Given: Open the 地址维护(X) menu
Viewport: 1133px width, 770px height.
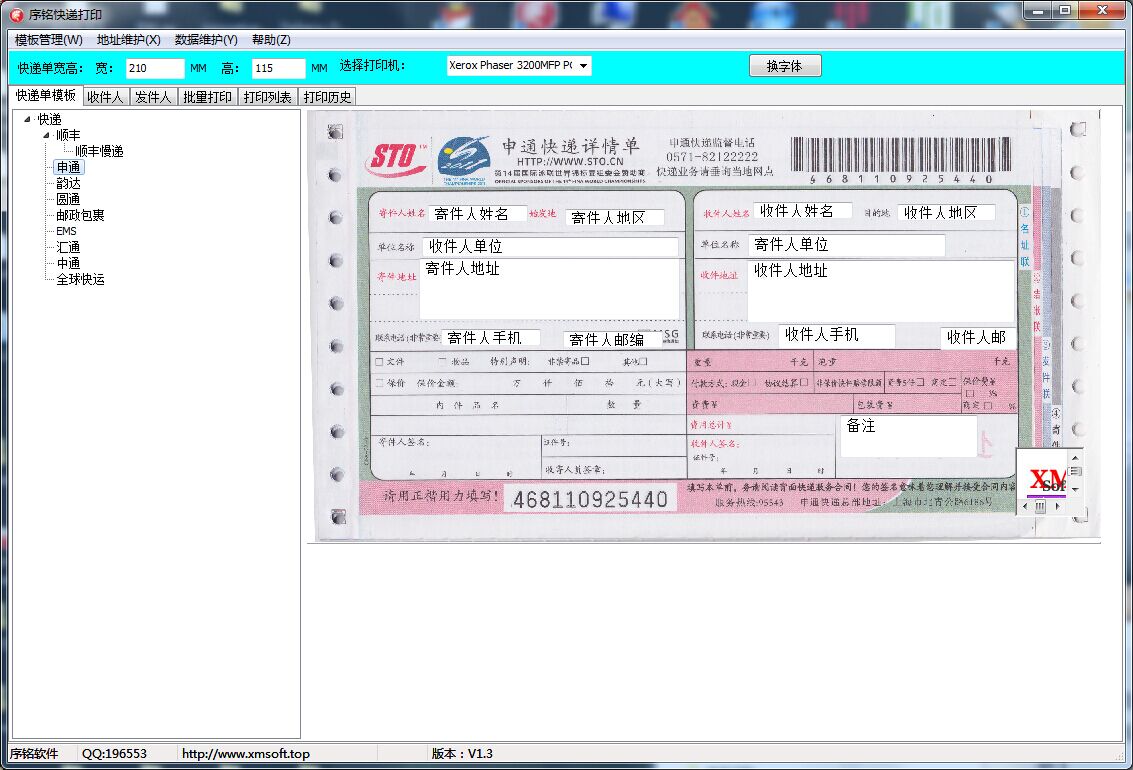Looking at the screenshot, I should 129,40.
